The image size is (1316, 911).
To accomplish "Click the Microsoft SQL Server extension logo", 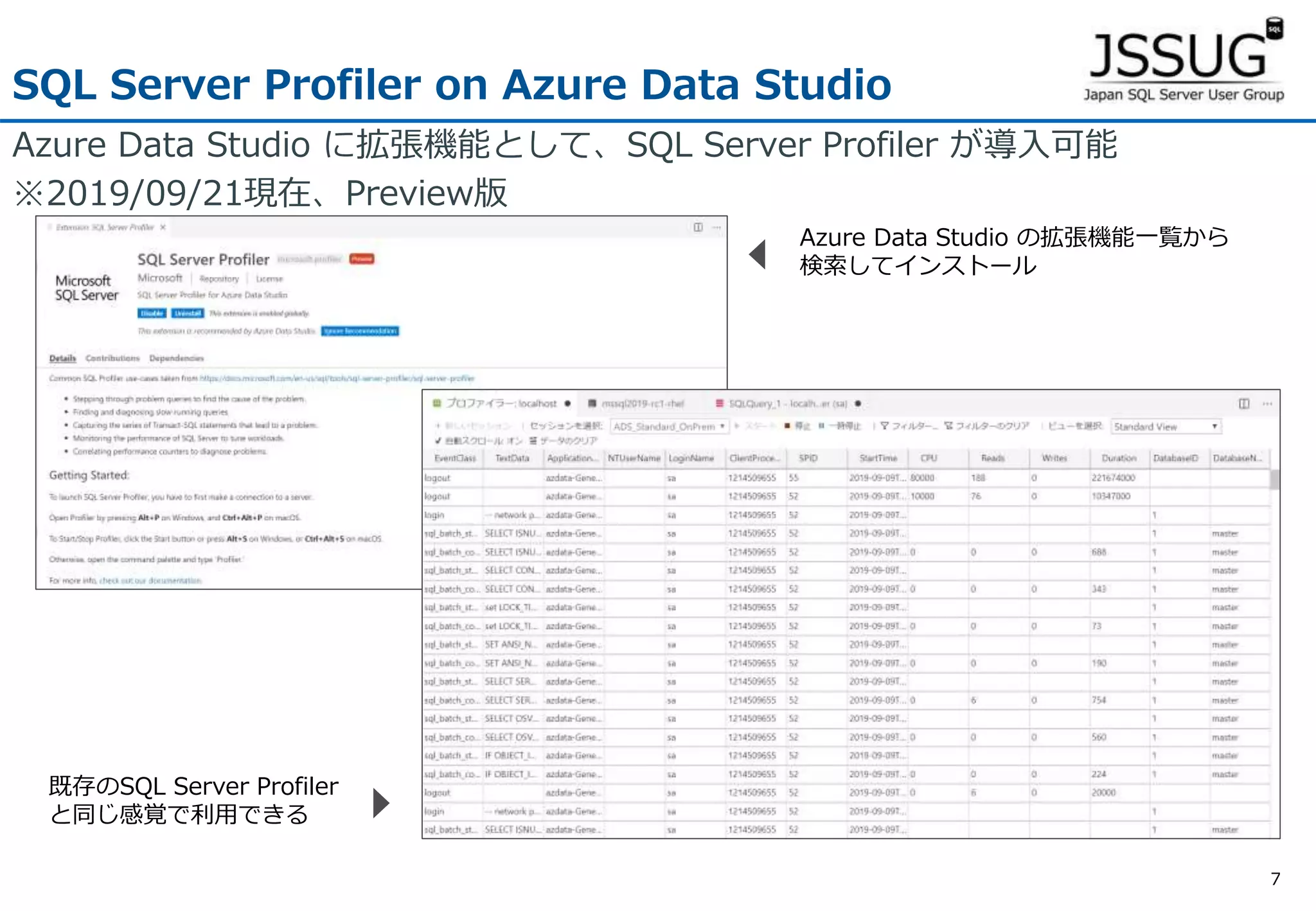I will (87, 288).
